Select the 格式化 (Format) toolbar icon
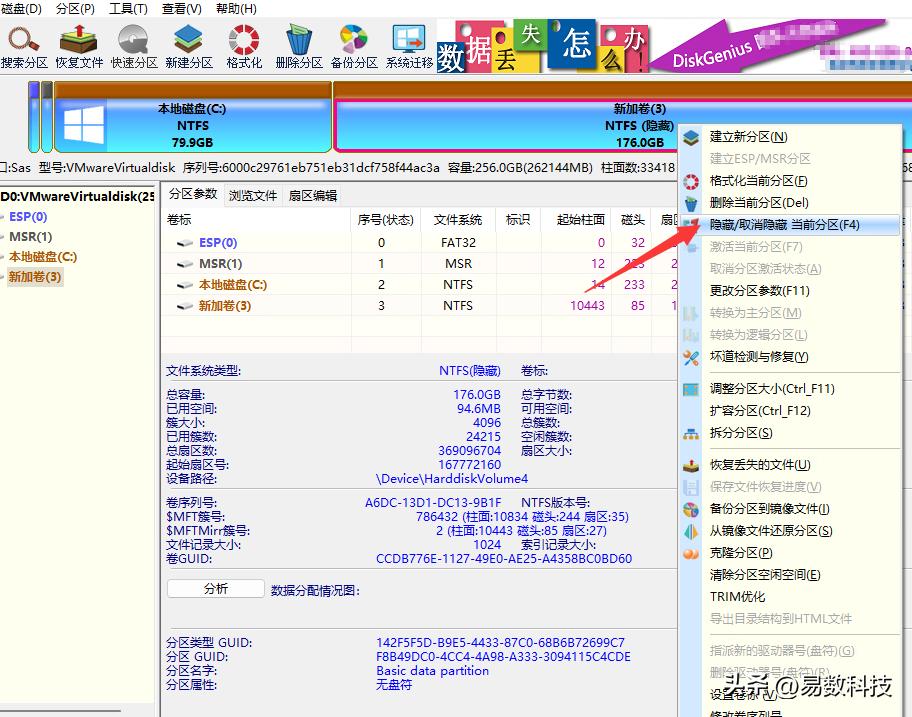This screenshot has width=912, height=717. click(243, 45)
